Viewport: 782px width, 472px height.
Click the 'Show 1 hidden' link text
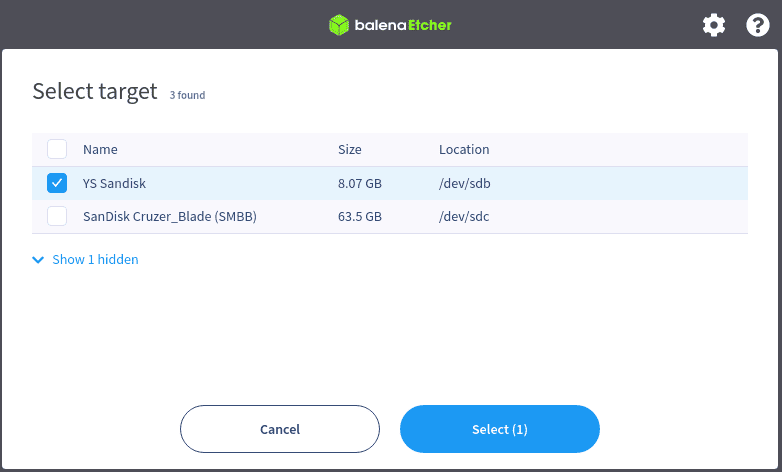[x=95, y=260]
